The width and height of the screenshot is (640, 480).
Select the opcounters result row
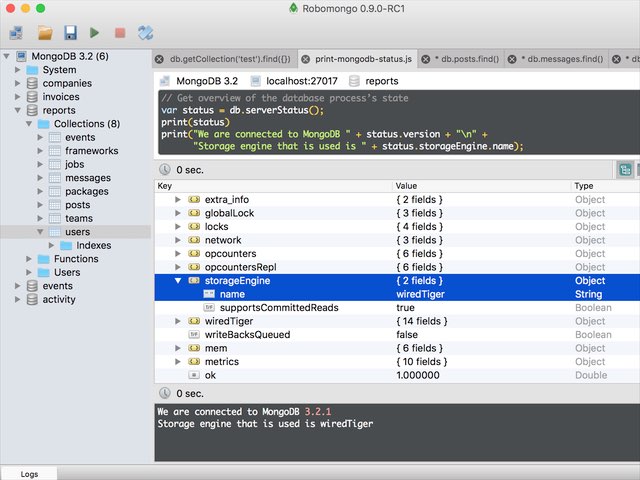click(x=397, y=253)
